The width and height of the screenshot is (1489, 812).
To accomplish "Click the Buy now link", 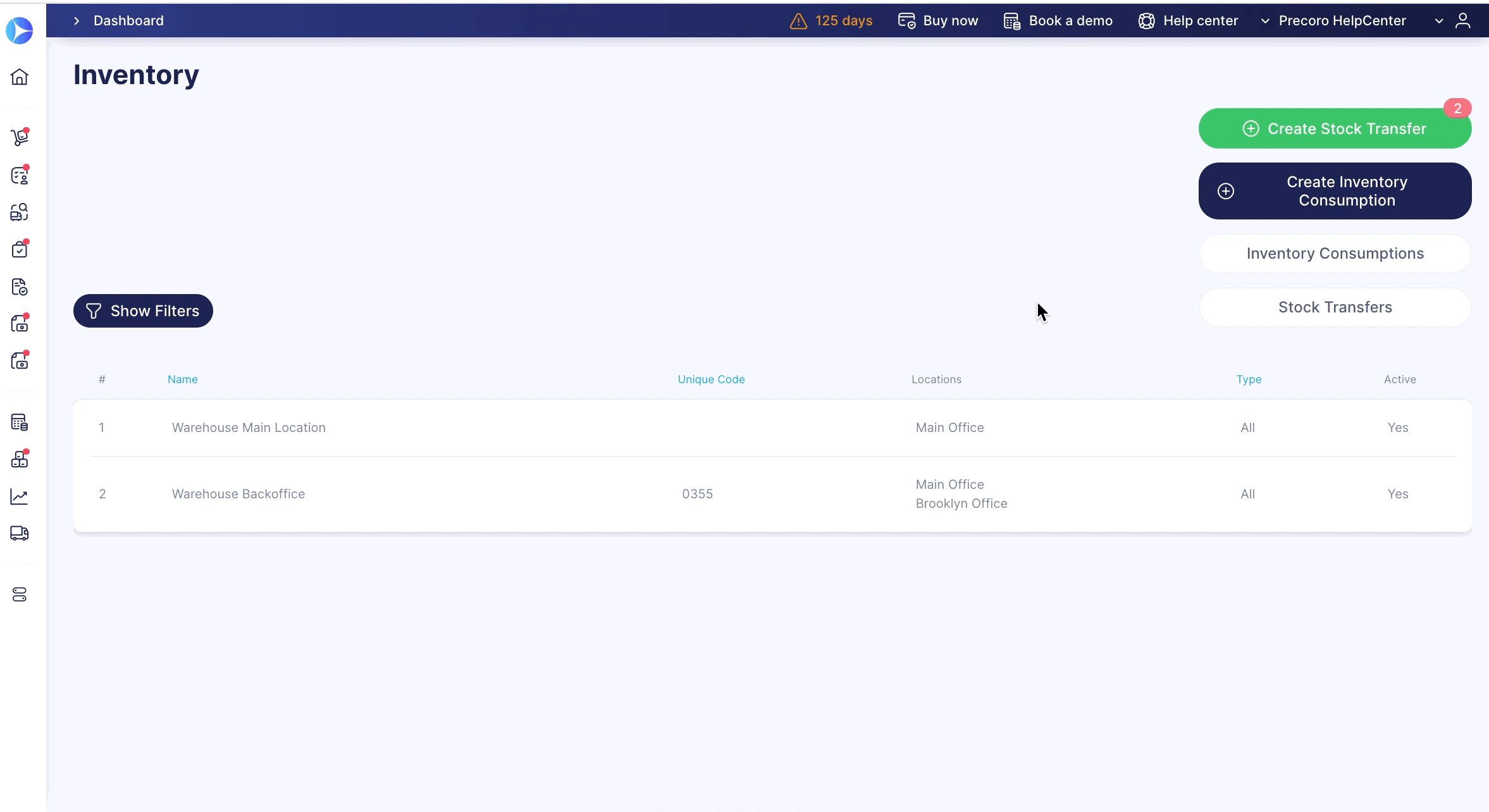I will coord(938,21).
